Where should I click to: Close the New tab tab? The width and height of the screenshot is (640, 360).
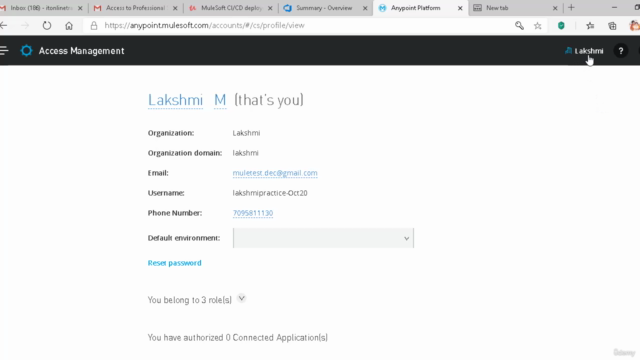click(555, 8)
